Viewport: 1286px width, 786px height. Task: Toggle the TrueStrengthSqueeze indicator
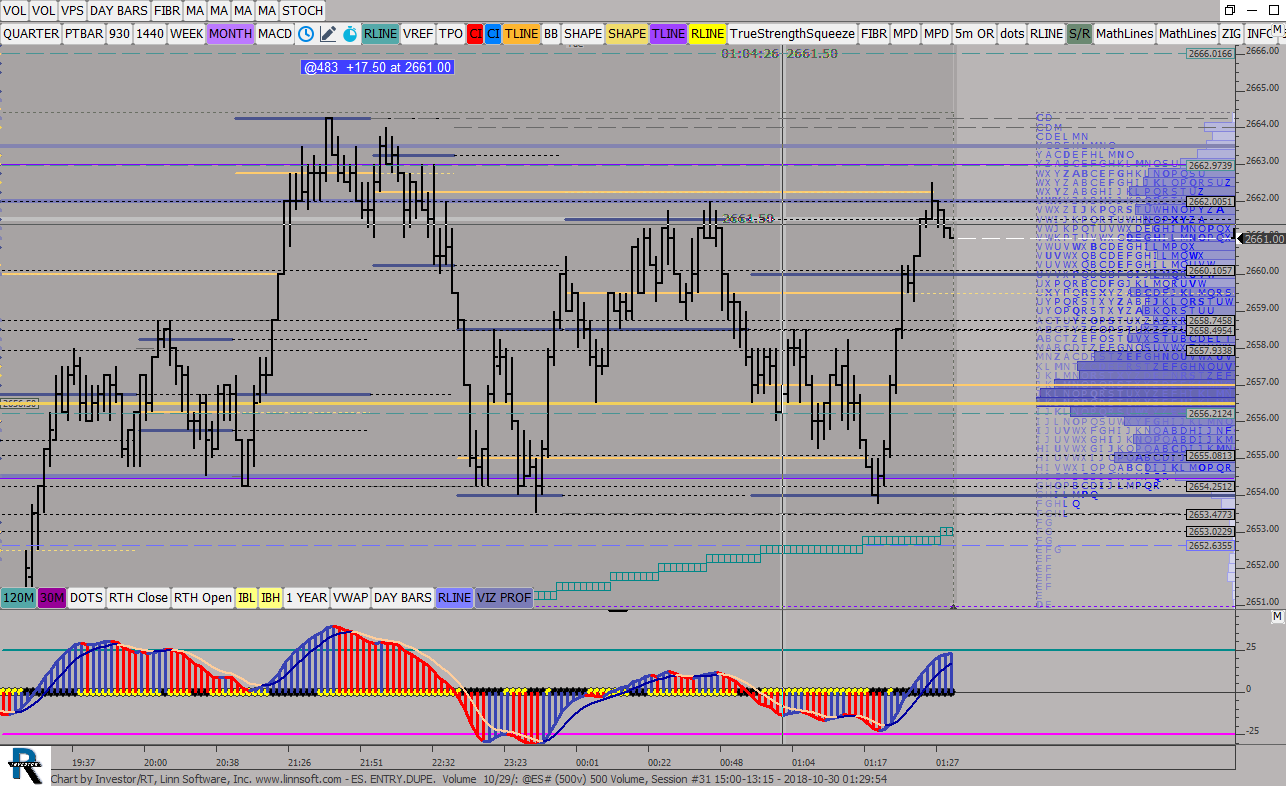792,33
